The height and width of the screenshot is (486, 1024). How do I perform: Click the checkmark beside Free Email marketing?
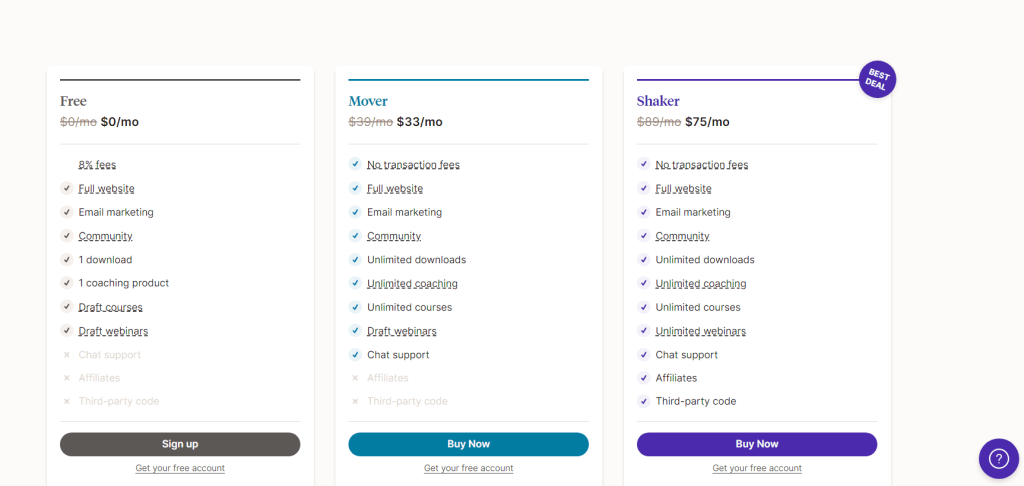pyautogui.click(x=67, y=212)
